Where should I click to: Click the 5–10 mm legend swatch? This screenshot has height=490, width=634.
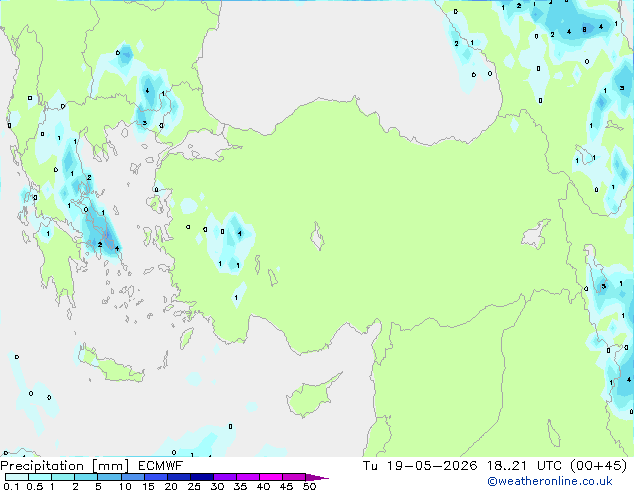tap(109, 477)
